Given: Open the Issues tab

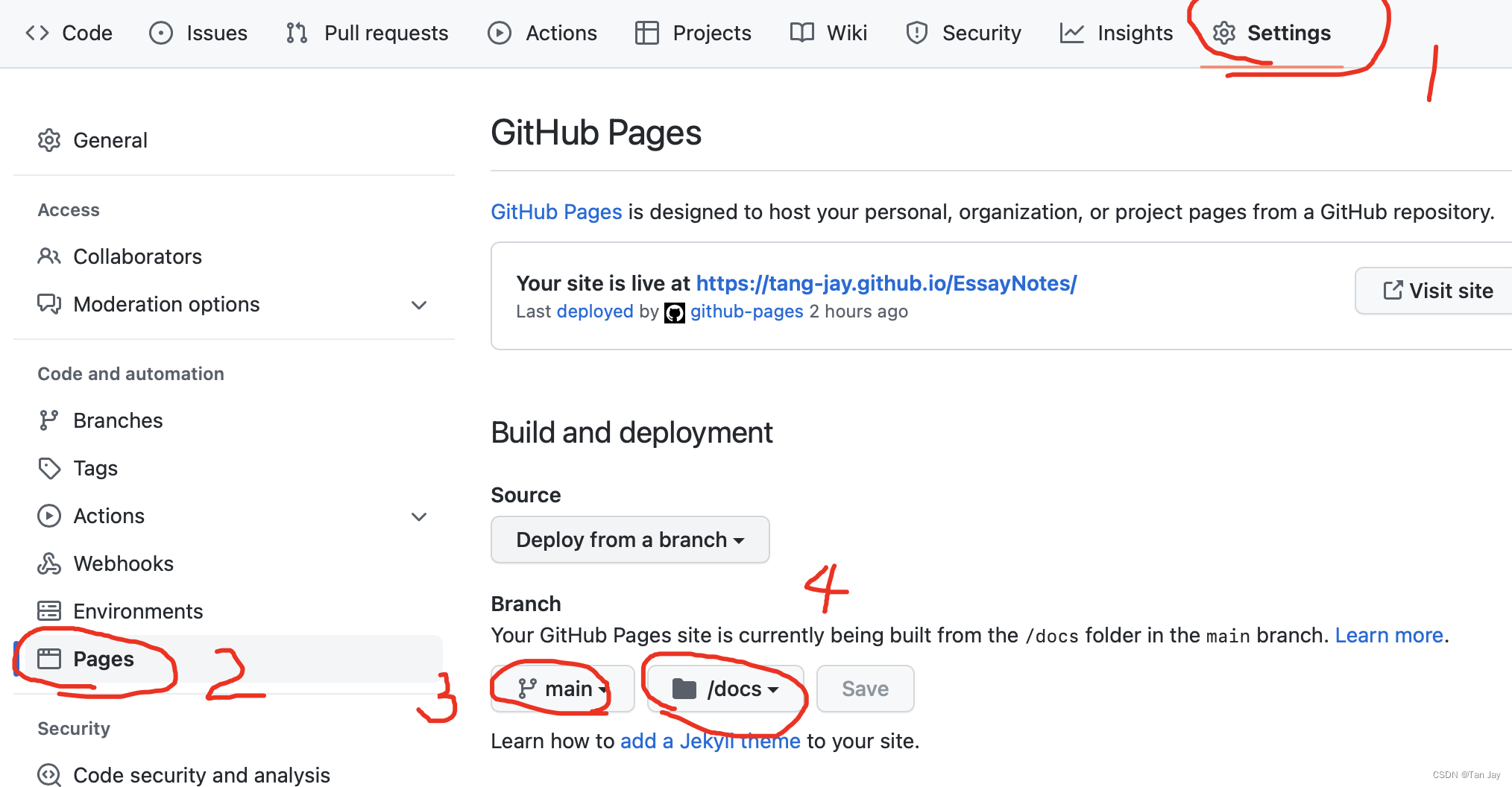Looking at the screenshot, I should [x=198, y=33].
